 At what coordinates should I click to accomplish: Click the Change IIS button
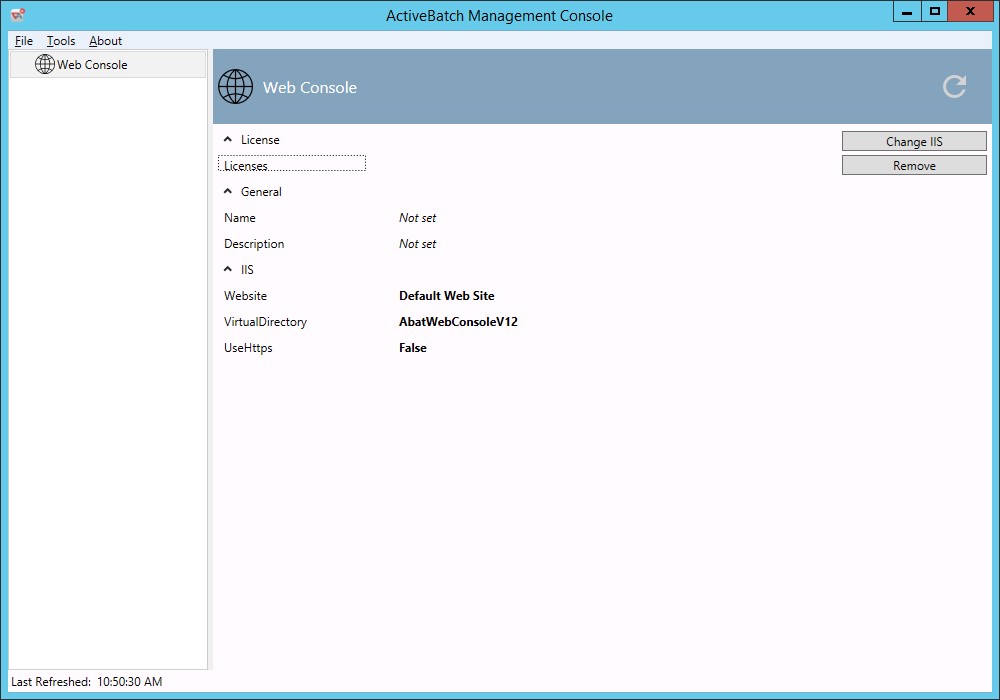pos(914,142)
